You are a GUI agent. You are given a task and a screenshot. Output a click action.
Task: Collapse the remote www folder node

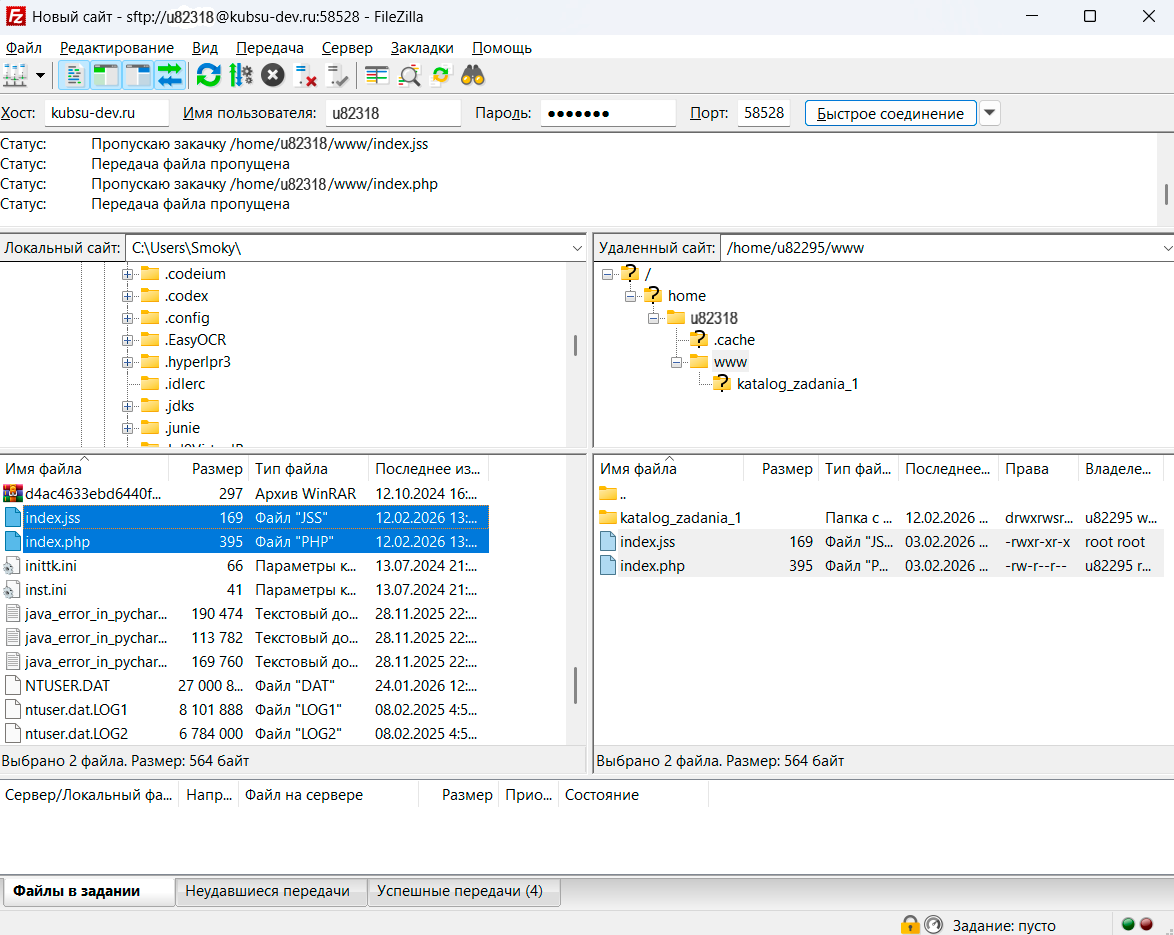tap(676, 362)
